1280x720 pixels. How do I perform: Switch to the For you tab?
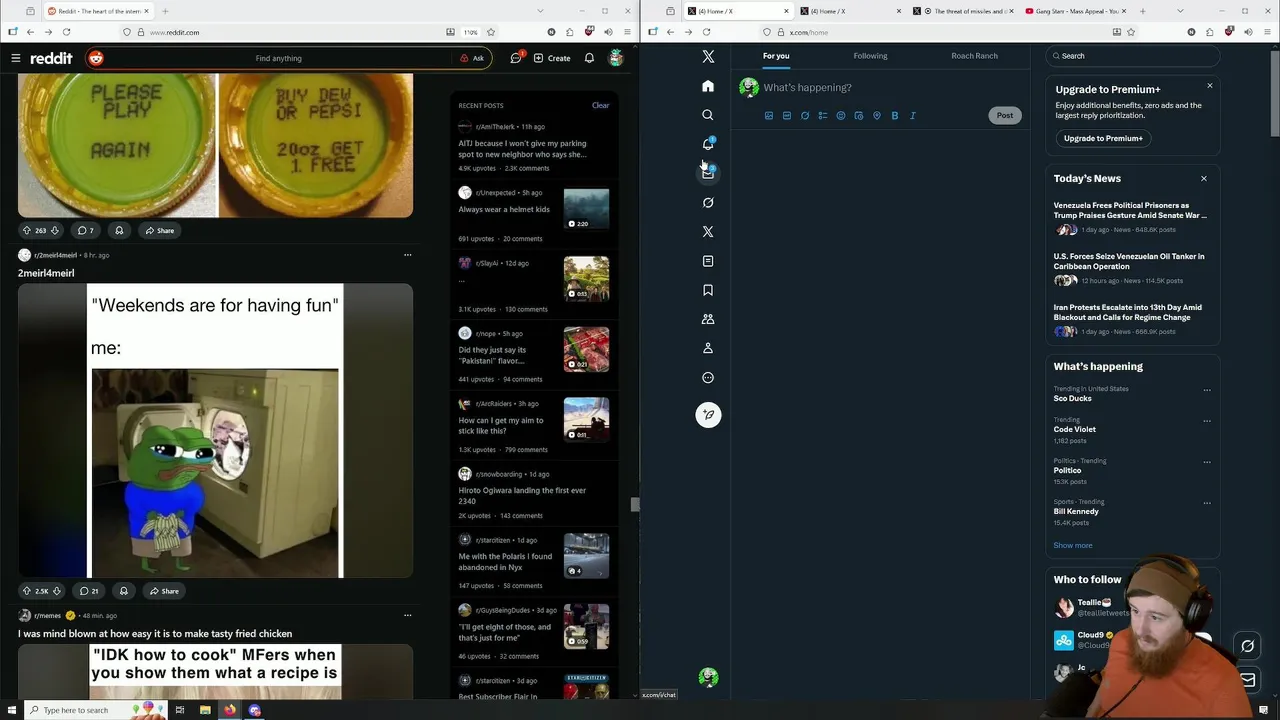[776, 56]
